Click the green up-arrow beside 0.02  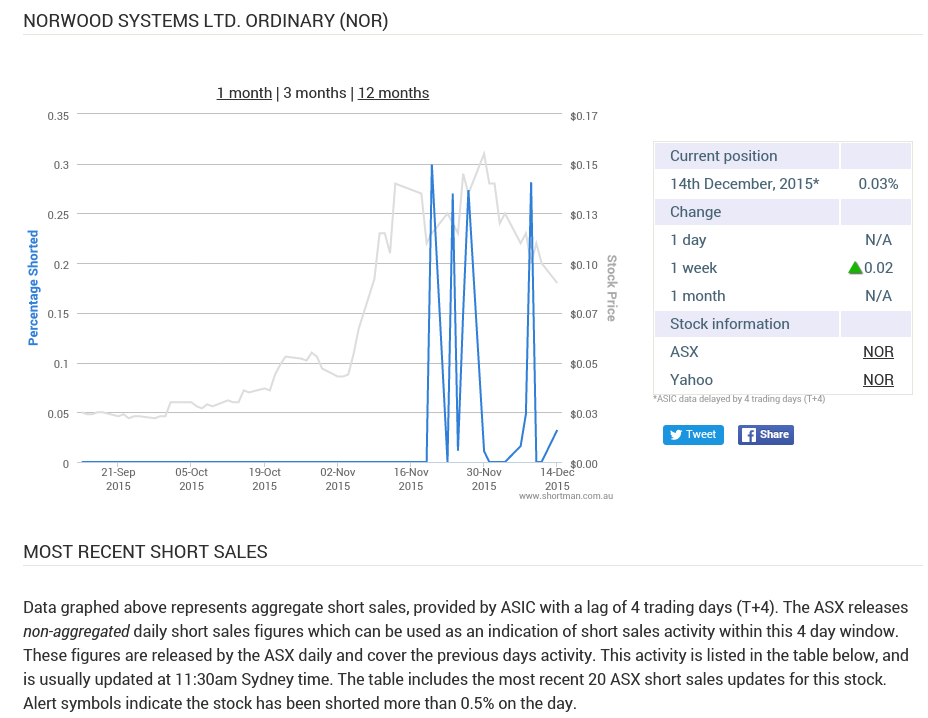click(x=855, y=268)
